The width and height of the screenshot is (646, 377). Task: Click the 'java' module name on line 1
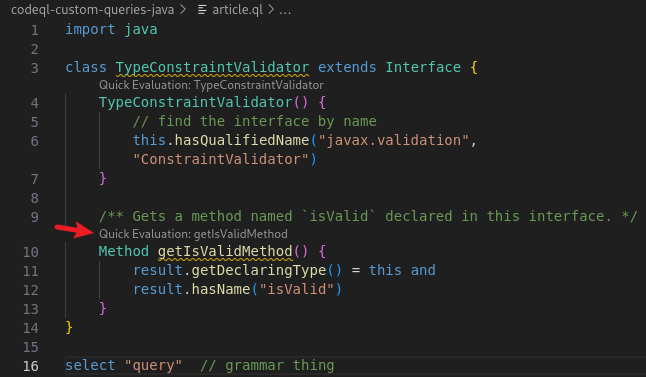tap(141, 29)
